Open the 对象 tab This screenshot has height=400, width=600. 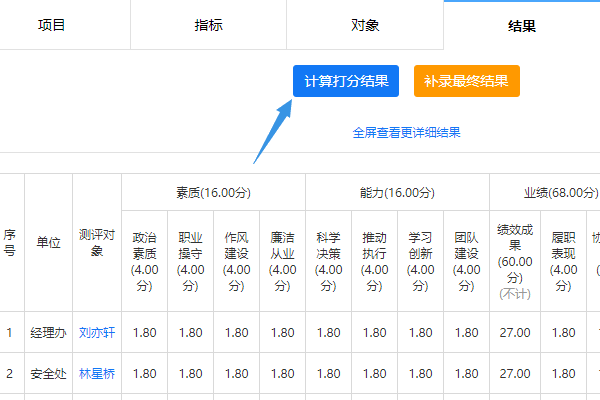click(x=365, y=25)
